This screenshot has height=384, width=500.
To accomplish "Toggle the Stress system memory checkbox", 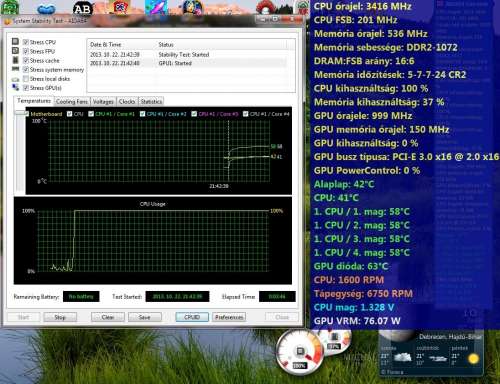I will (x=26, y=69).
